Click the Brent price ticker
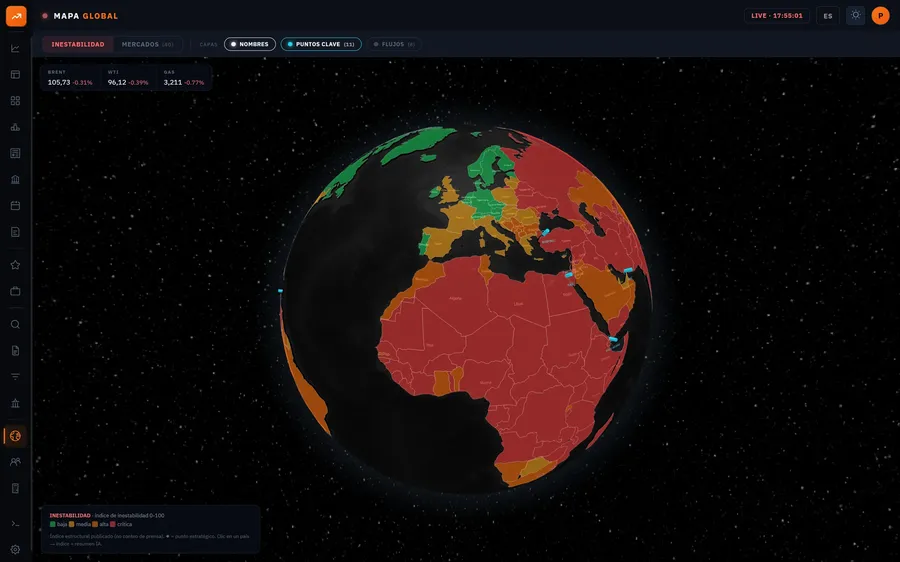This screenshot has height=562, width=900. pos(70,78)
